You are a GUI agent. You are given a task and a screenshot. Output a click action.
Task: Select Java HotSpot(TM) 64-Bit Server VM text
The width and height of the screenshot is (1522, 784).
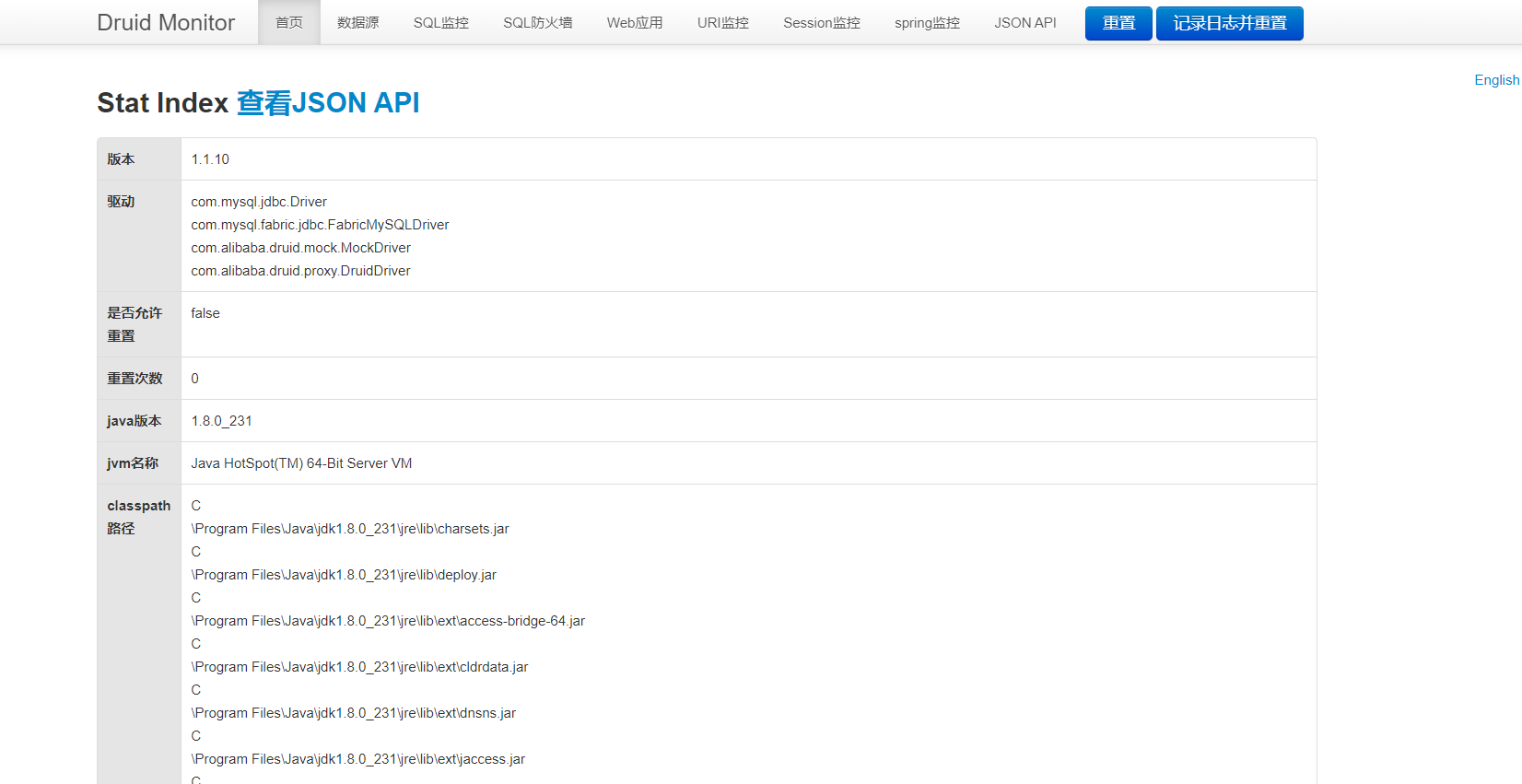(301, 463)
